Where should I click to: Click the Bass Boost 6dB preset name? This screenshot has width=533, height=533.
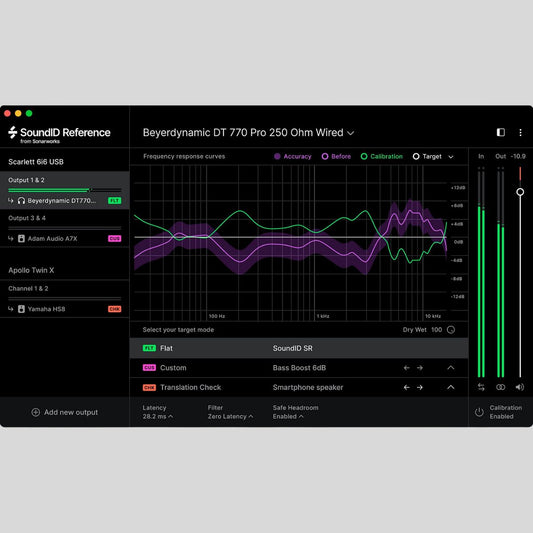[x=299, y=368]
